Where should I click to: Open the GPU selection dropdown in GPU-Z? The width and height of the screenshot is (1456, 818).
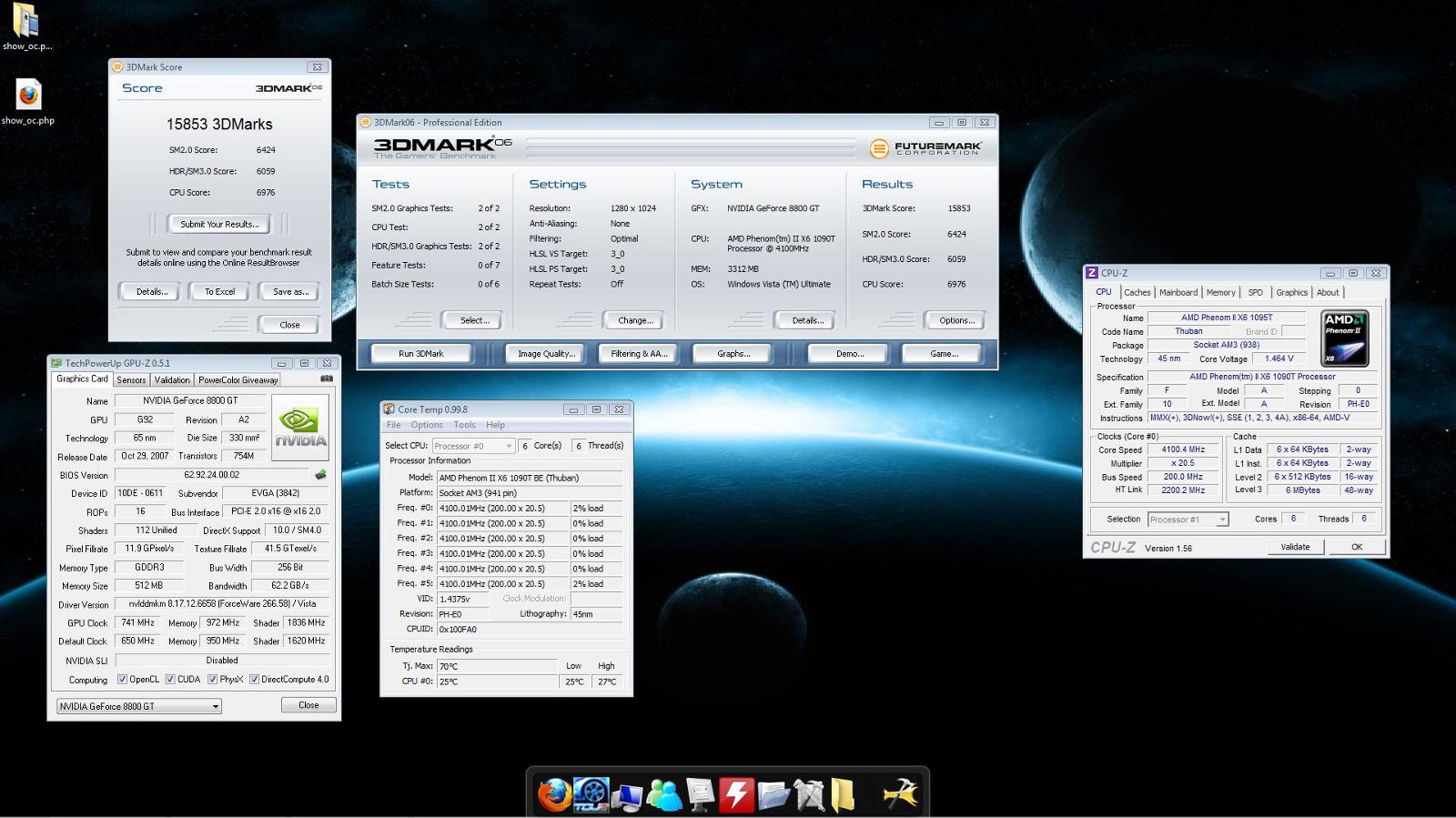pos(139,706)
